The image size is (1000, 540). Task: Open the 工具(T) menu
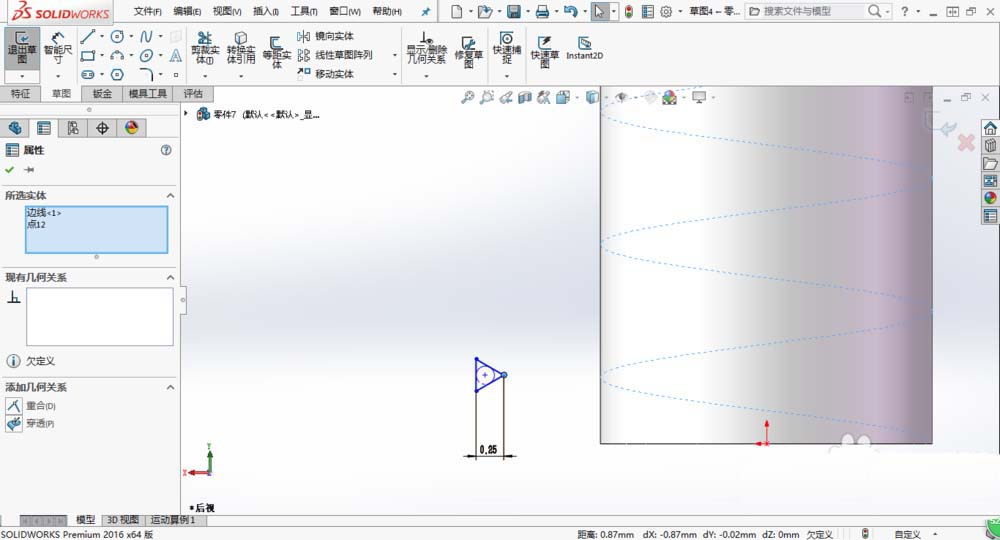point(304,11)
